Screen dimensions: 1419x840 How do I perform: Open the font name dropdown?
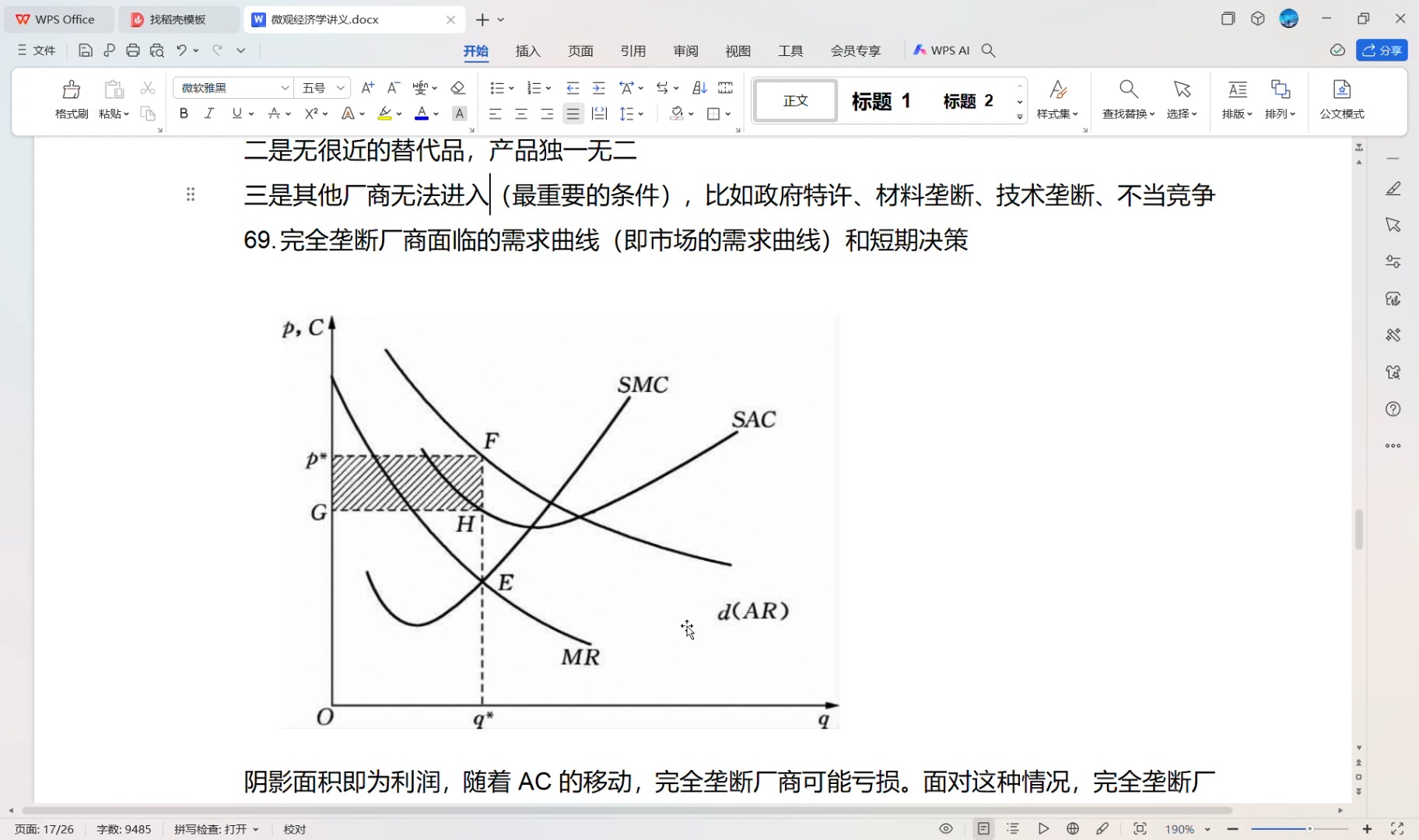click(230, 88)
